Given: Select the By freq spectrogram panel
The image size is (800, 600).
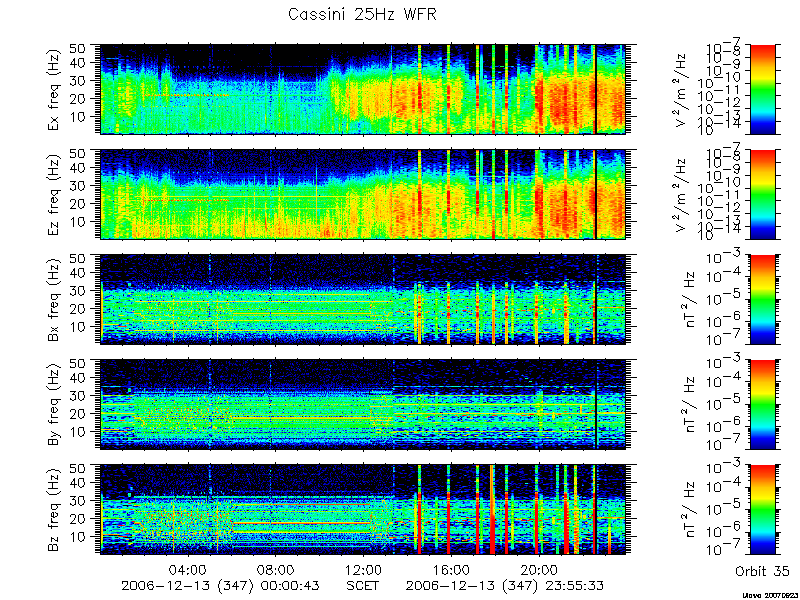Looking at the screenshot, I should pyautogui.click(x=363, y=405).
